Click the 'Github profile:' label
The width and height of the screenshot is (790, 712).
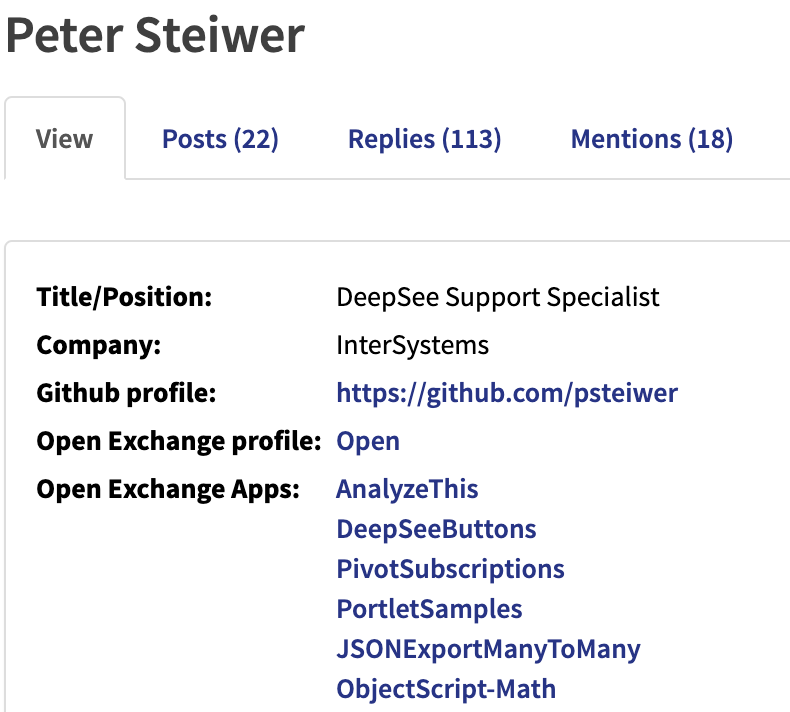click(x=126, y=393)
